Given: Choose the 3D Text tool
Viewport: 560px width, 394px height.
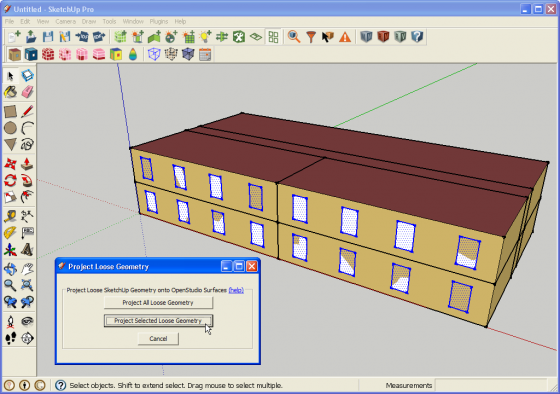Looking at the screenshot, I should 27,250.
